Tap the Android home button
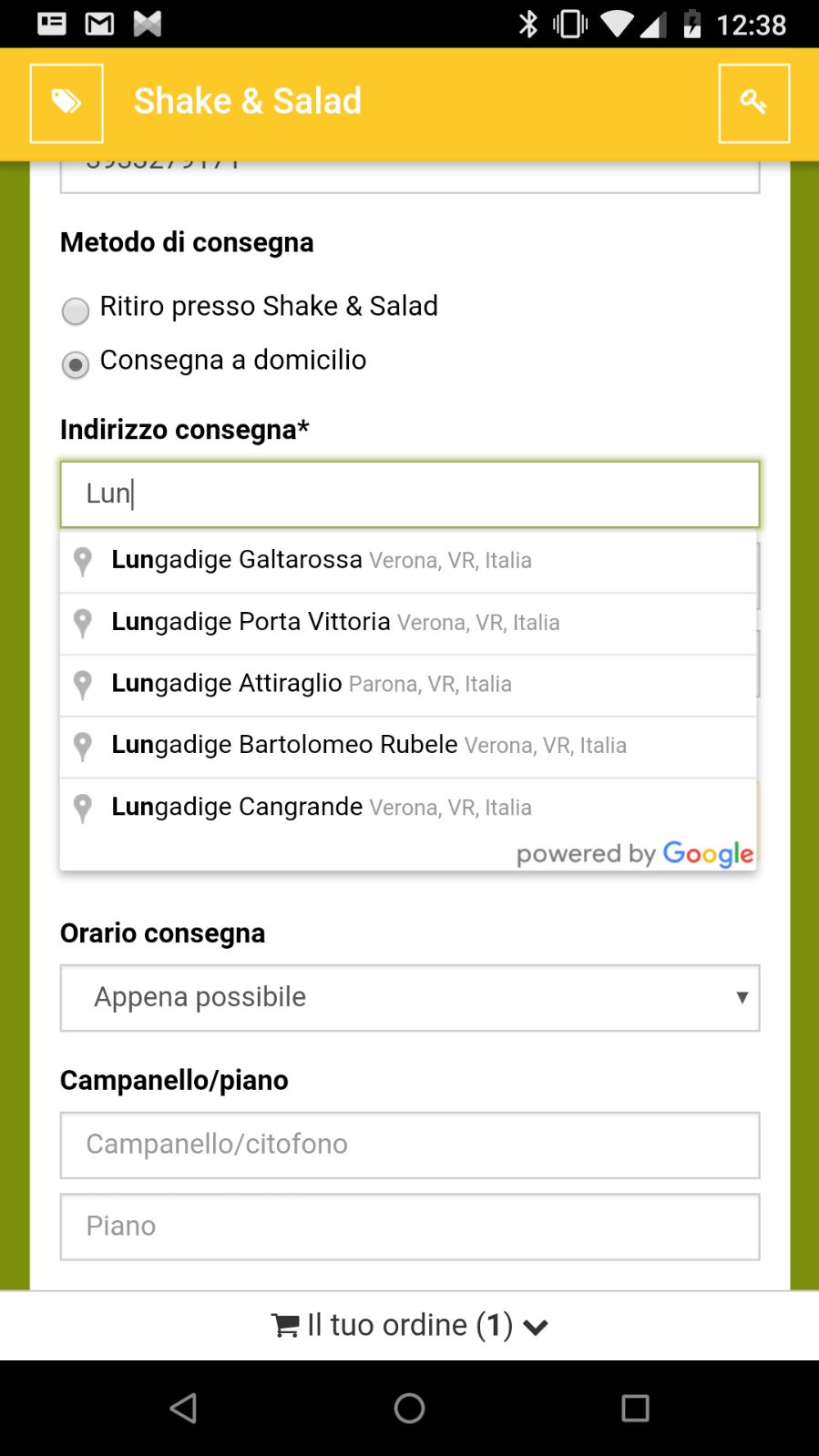 pyautogui.click(x=409, y=1408)
